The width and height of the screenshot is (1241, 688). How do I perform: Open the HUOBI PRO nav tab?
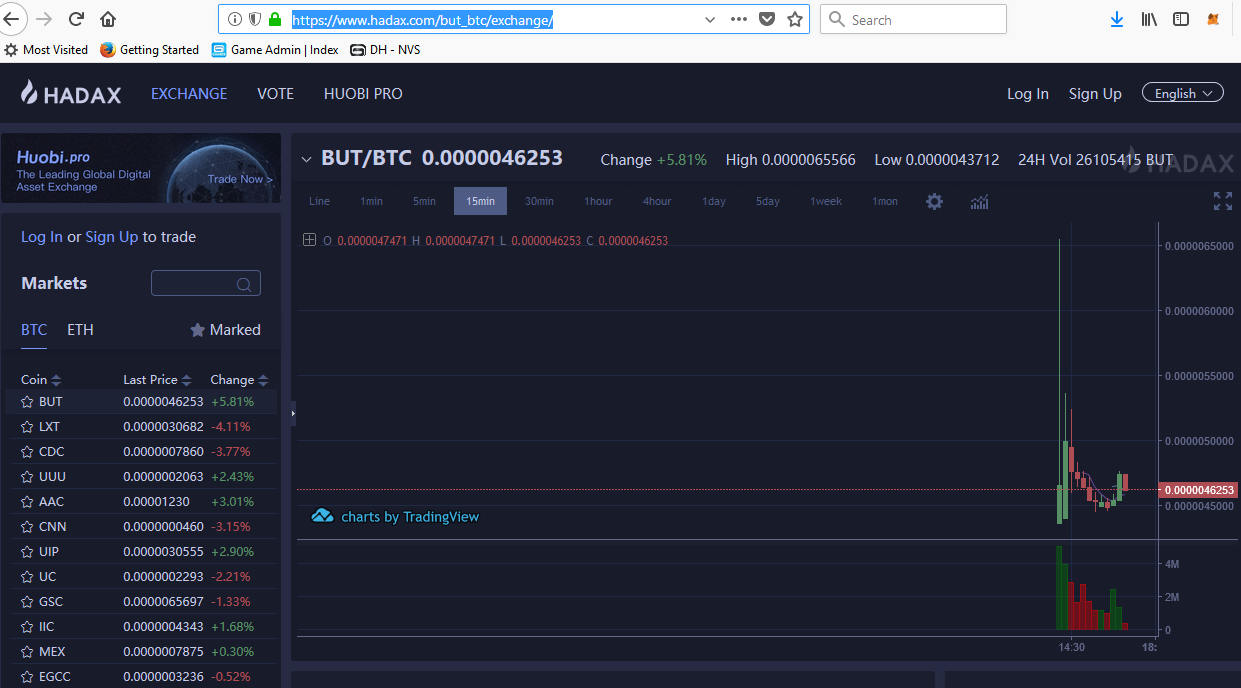363,94
